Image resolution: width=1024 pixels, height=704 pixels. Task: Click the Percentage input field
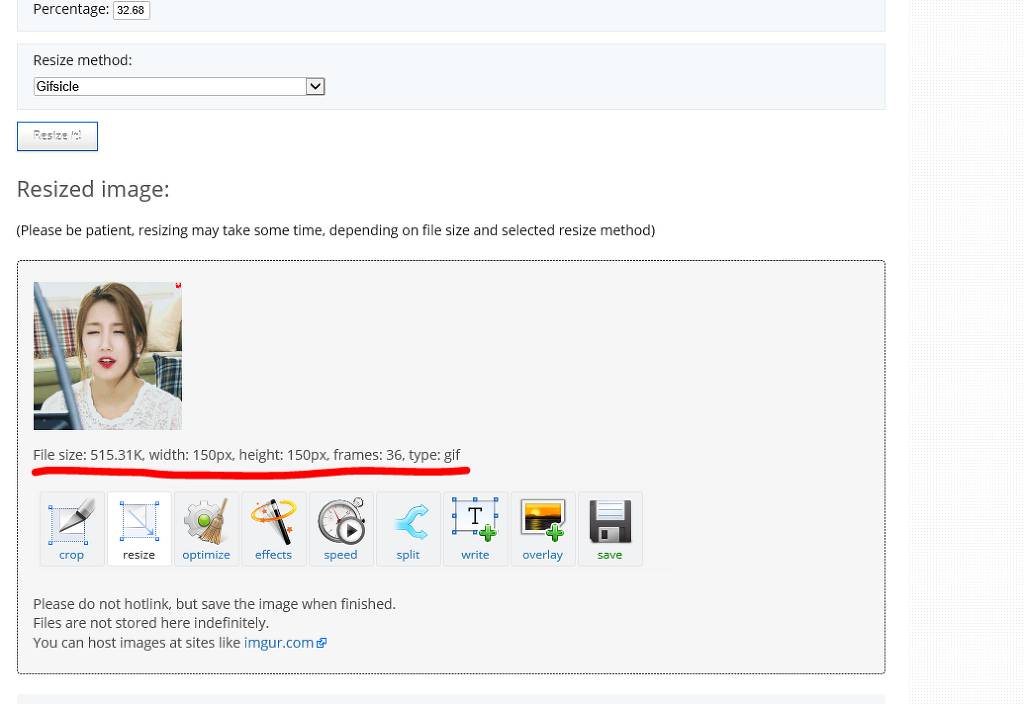[131, 10]
